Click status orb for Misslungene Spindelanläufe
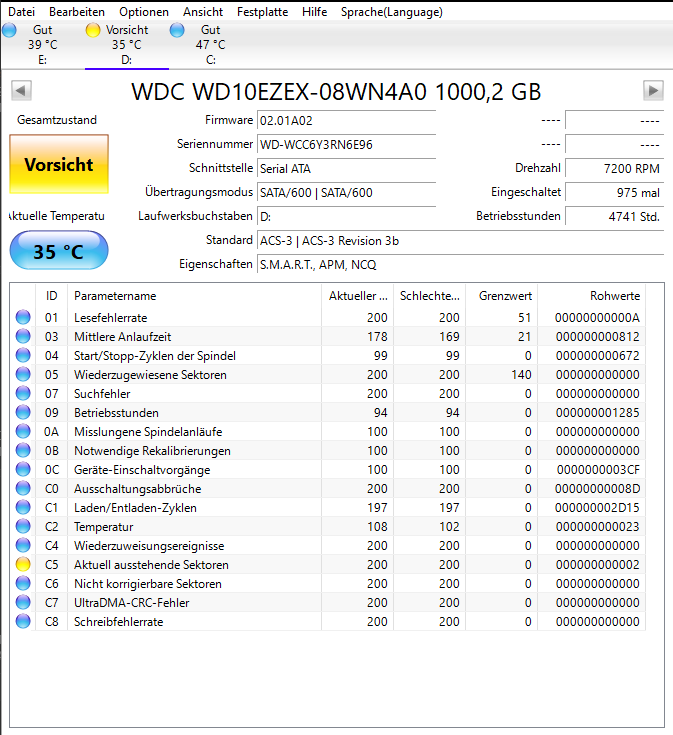 (23, 431)
